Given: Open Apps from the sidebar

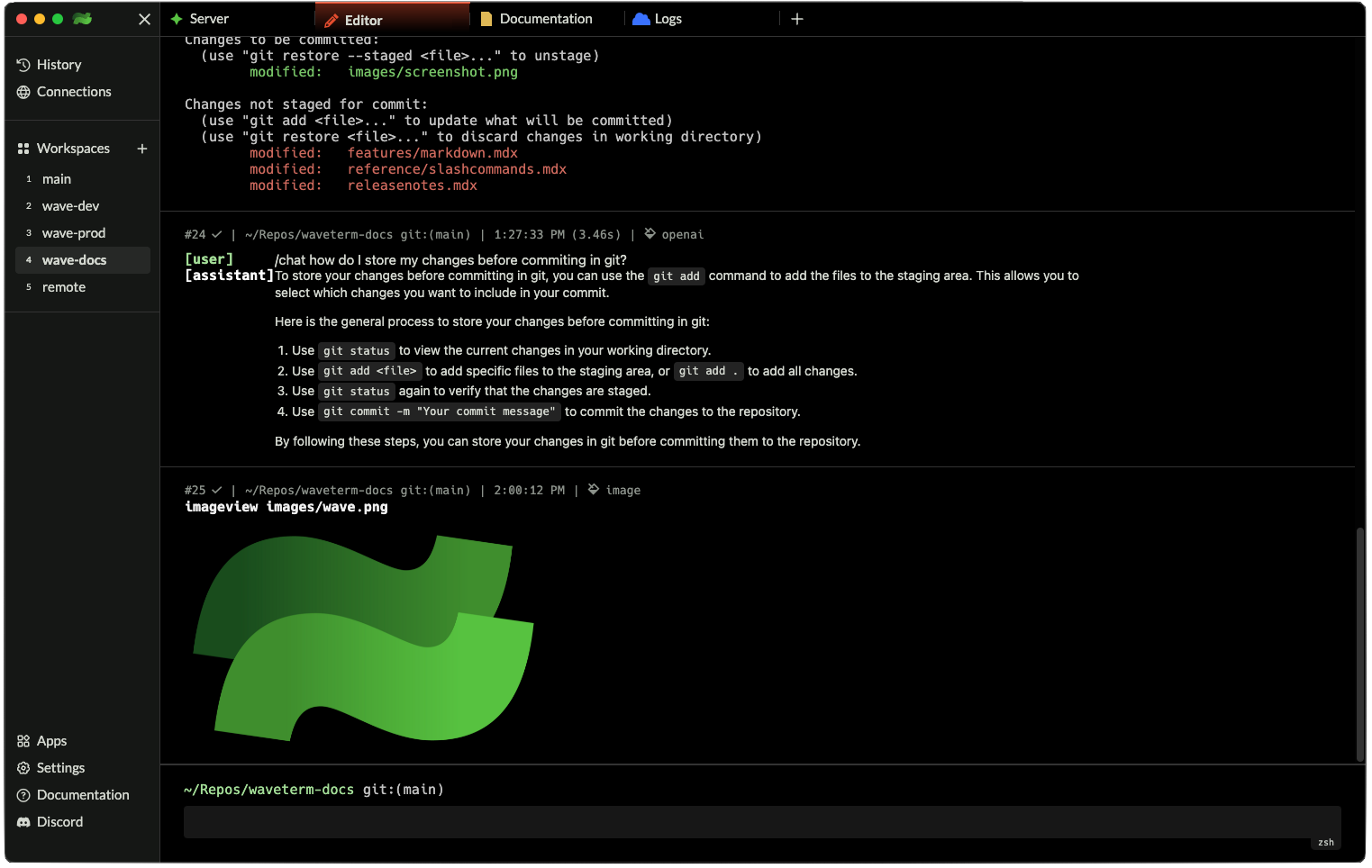Looking at the screenshot, I should [51, 741].
